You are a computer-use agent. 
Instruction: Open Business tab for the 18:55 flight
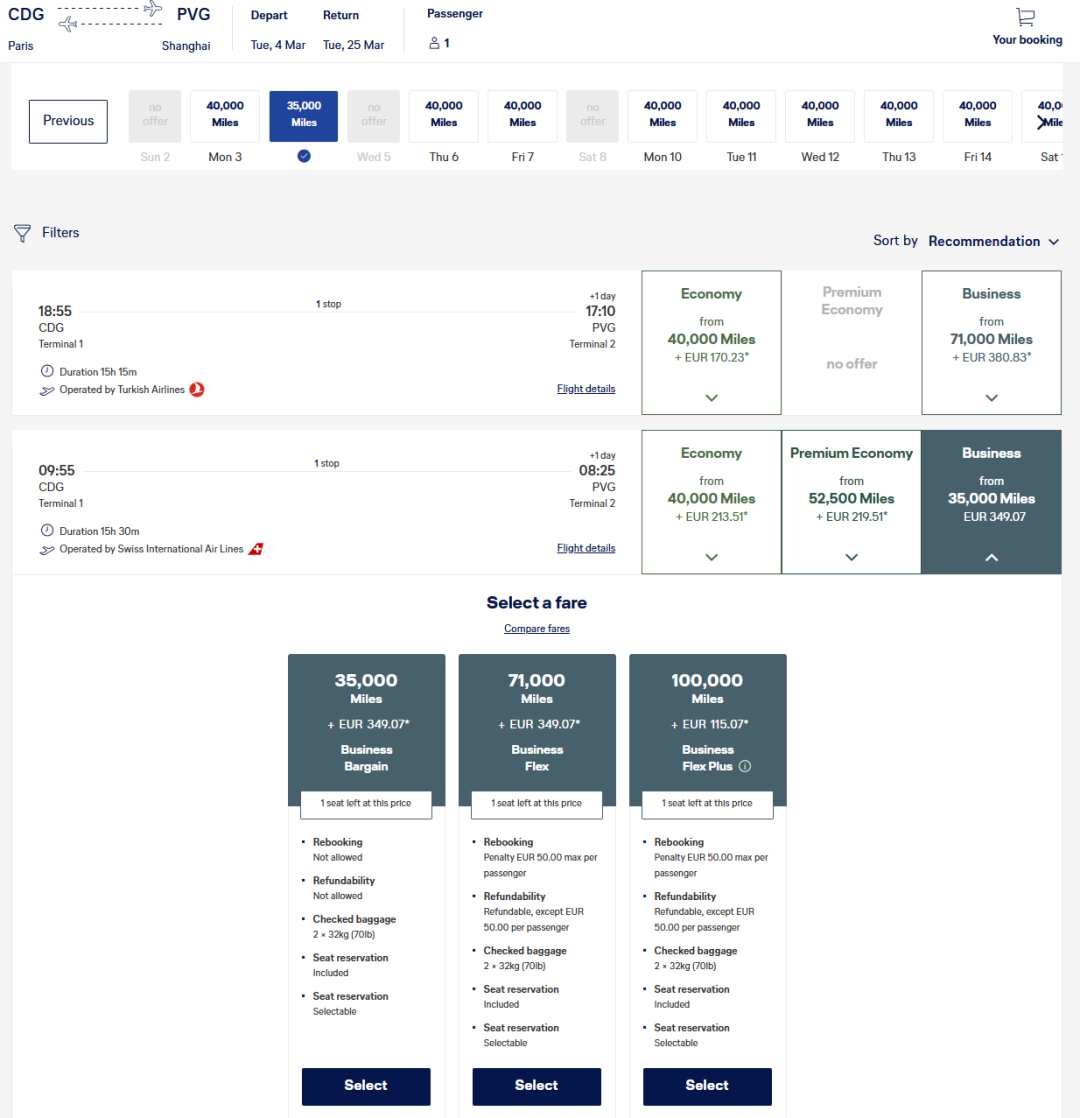click(991, 342)
